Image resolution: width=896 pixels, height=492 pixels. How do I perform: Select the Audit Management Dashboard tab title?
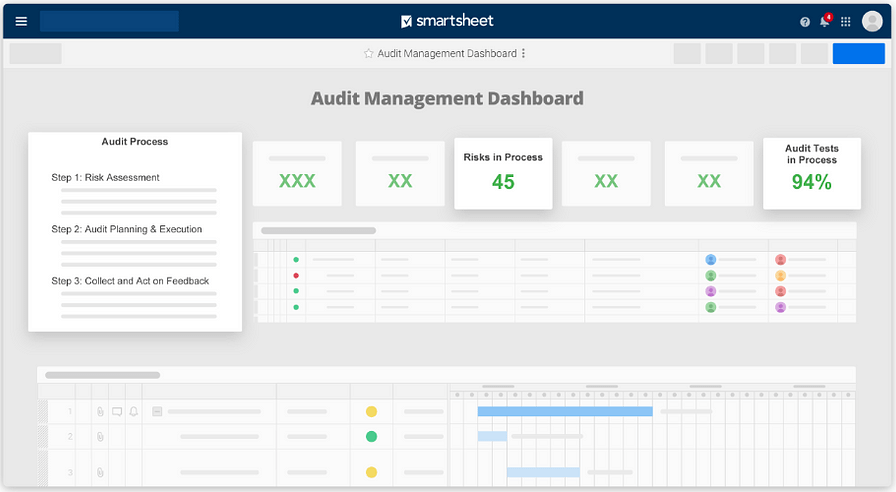pos(447,53)
